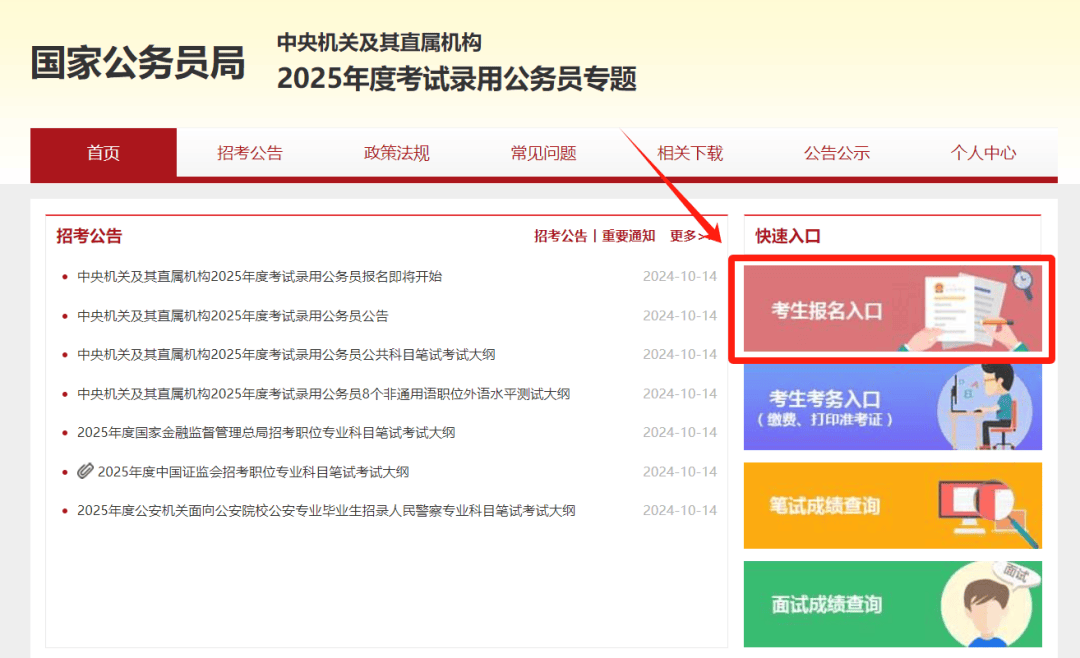Switch to the 招考公告 navigation tab

tap(250, 153)
